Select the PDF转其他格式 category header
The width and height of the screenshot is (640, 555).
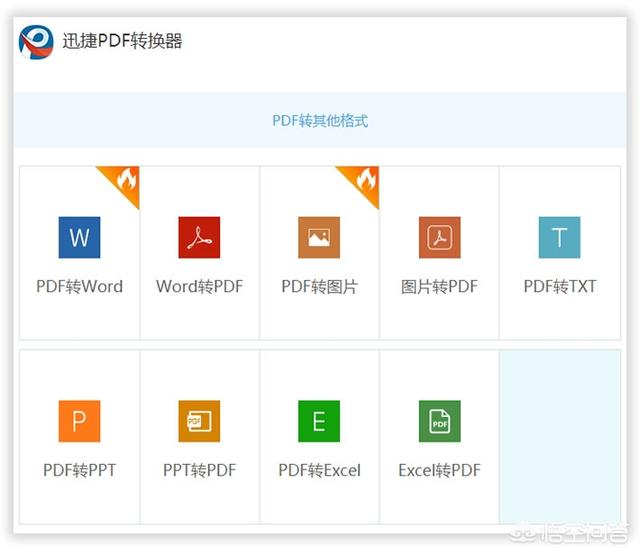click(x=320, y=121)
